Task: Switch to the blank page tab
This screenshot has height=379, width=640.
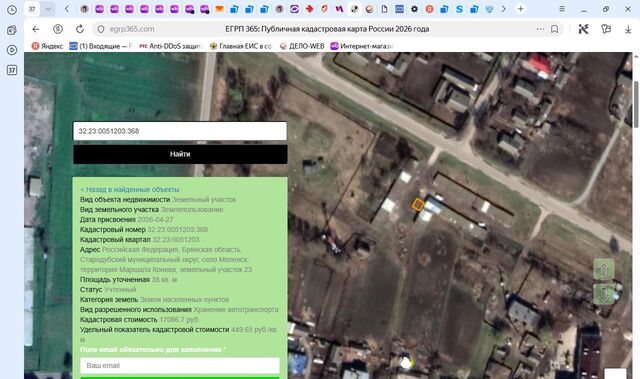Action: point(384,9)
